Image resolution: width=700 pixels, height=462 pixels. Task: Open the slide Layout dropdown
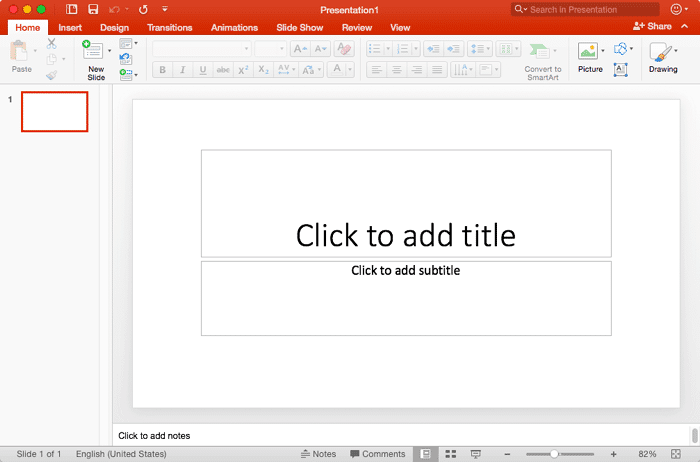point(129,44)
